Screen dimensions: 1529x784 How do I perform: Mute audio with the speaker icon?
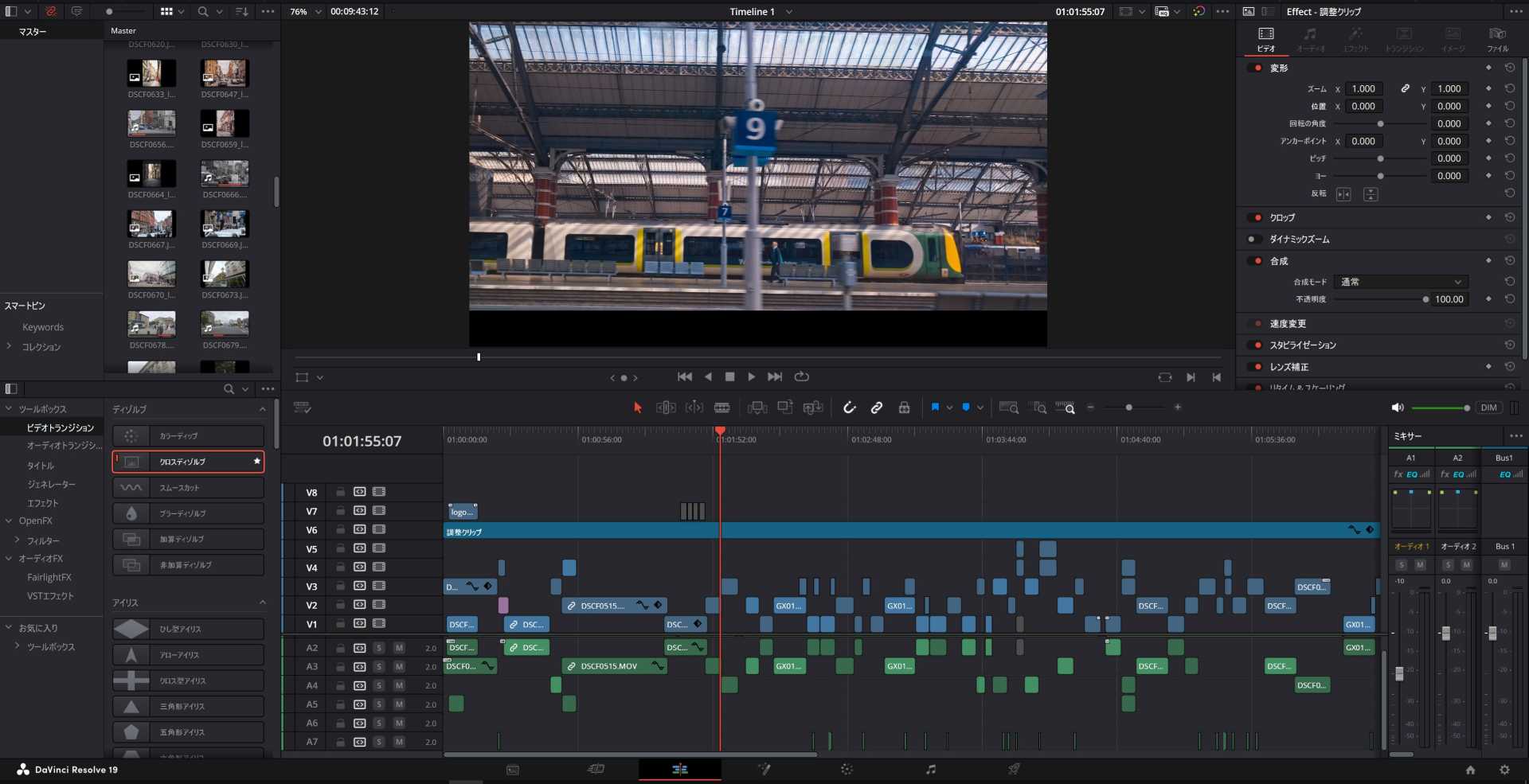click(x=1398, y=408)
